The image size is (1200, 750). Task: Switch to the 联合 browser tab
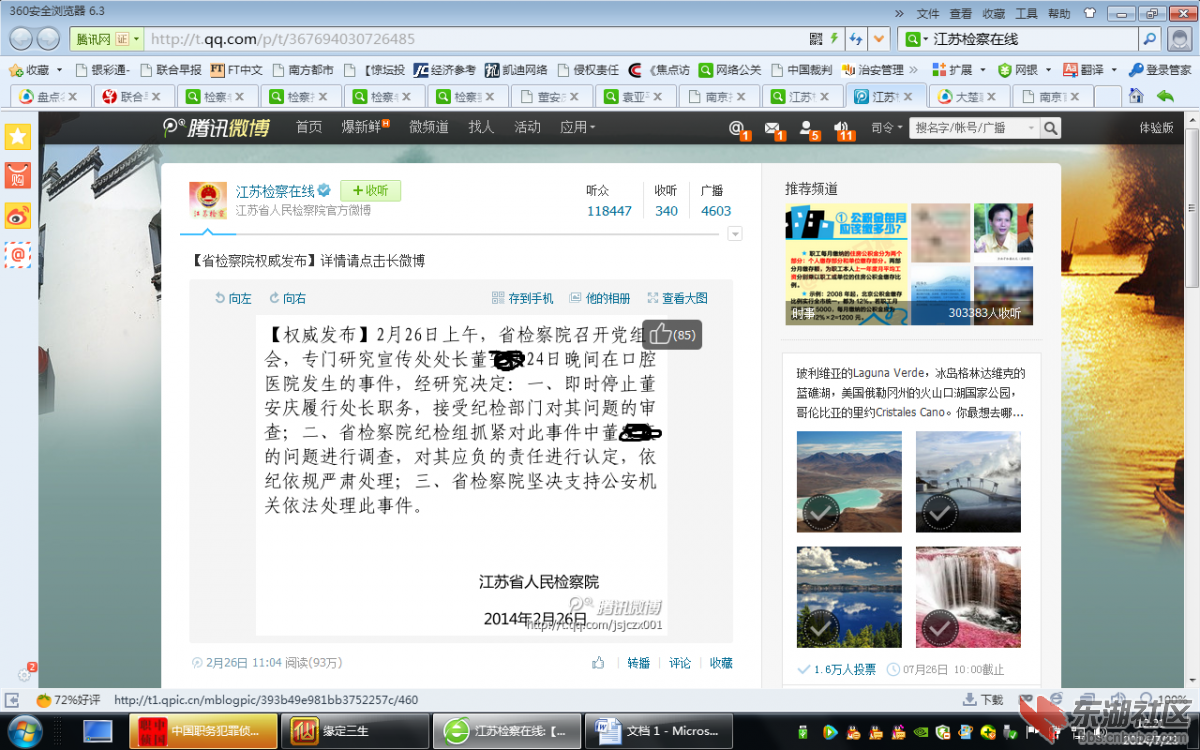134,97
